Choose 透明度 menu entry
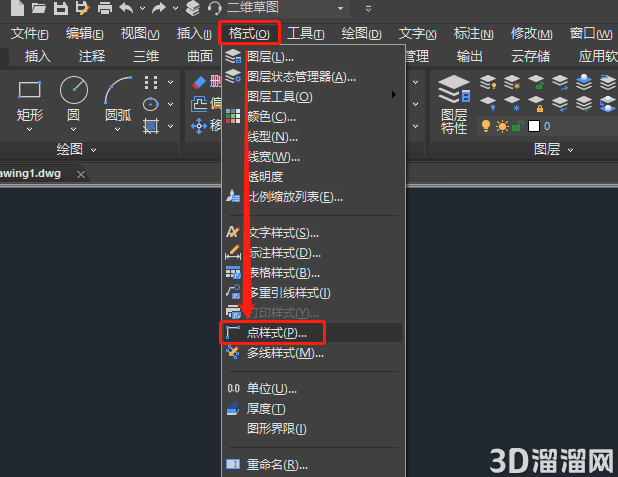The height and width of the screenshot is (477, 618). click(313, 177)
